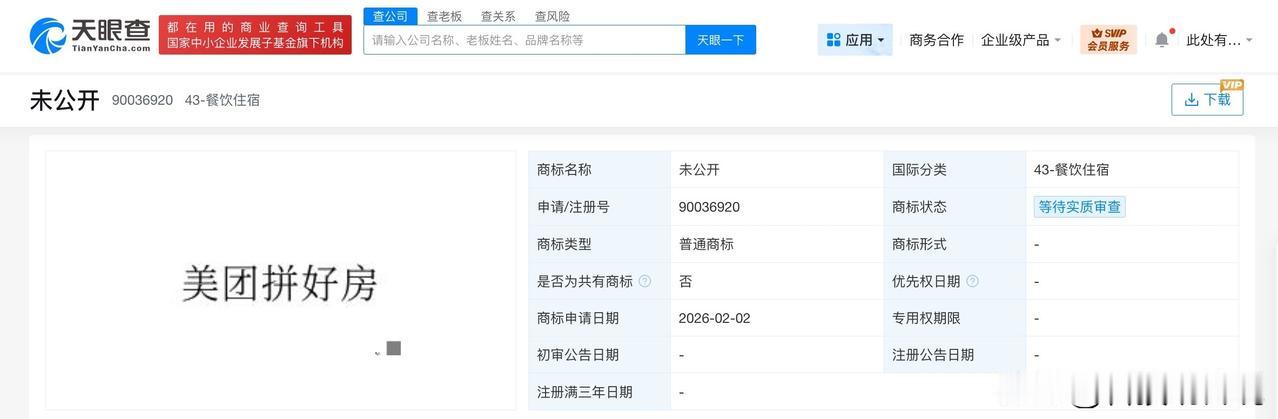1278x419 pixels.
Task: Select the 初审公告日期 label
Action: point(578,355)
